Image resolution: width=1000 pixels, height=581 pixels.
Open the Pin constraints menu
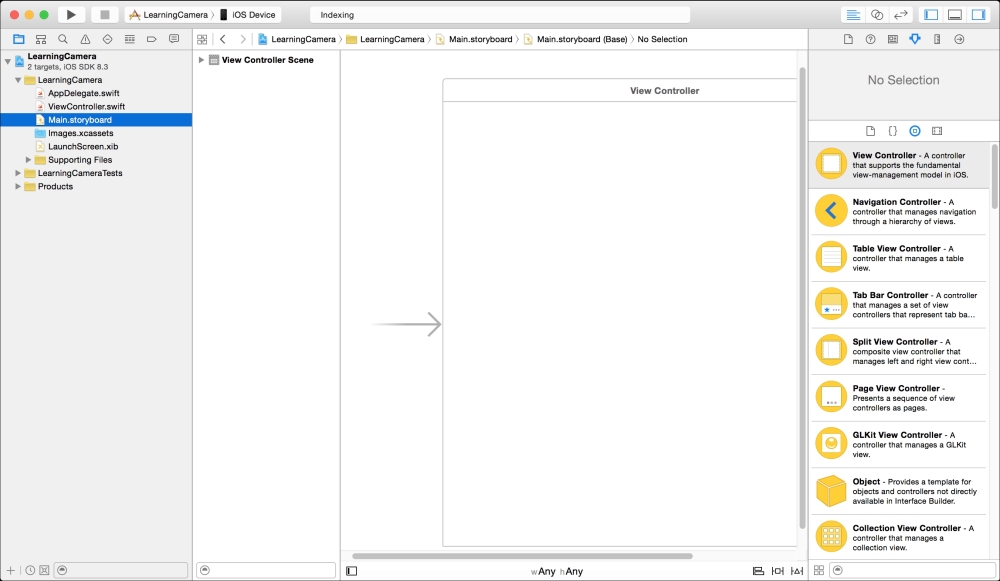(777, 571)
